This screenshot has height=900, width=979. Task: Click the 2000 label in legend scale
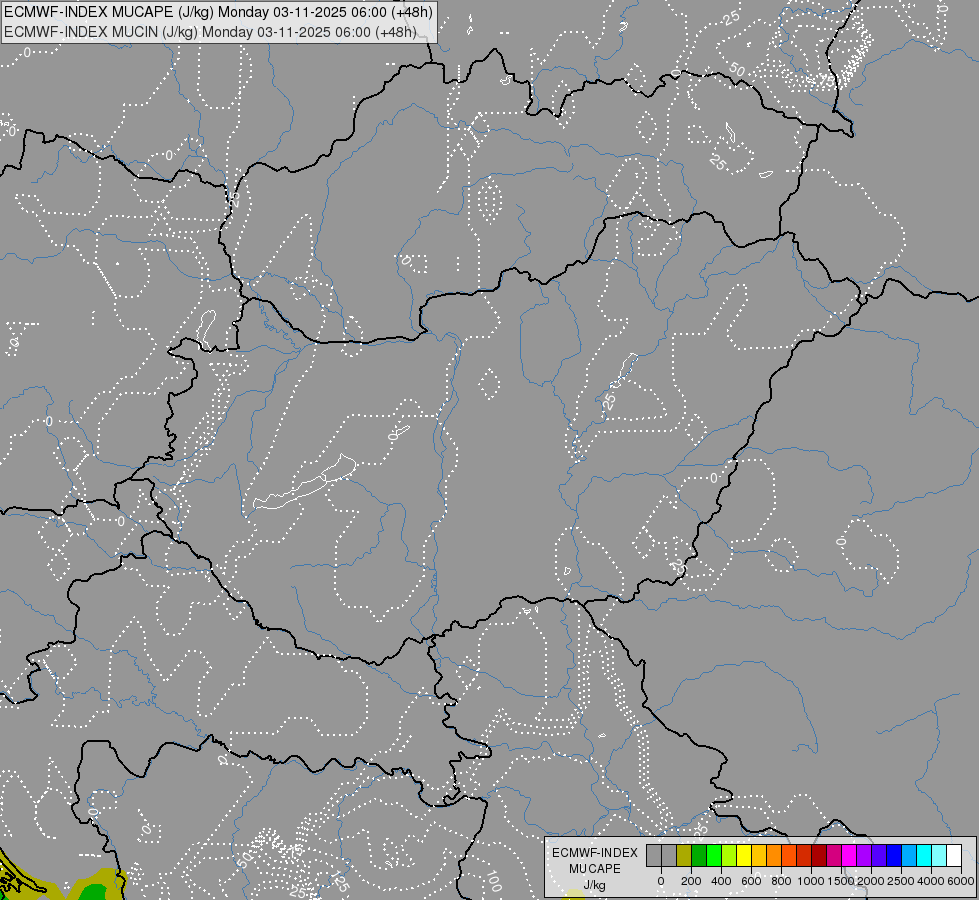tap(871, 881)
